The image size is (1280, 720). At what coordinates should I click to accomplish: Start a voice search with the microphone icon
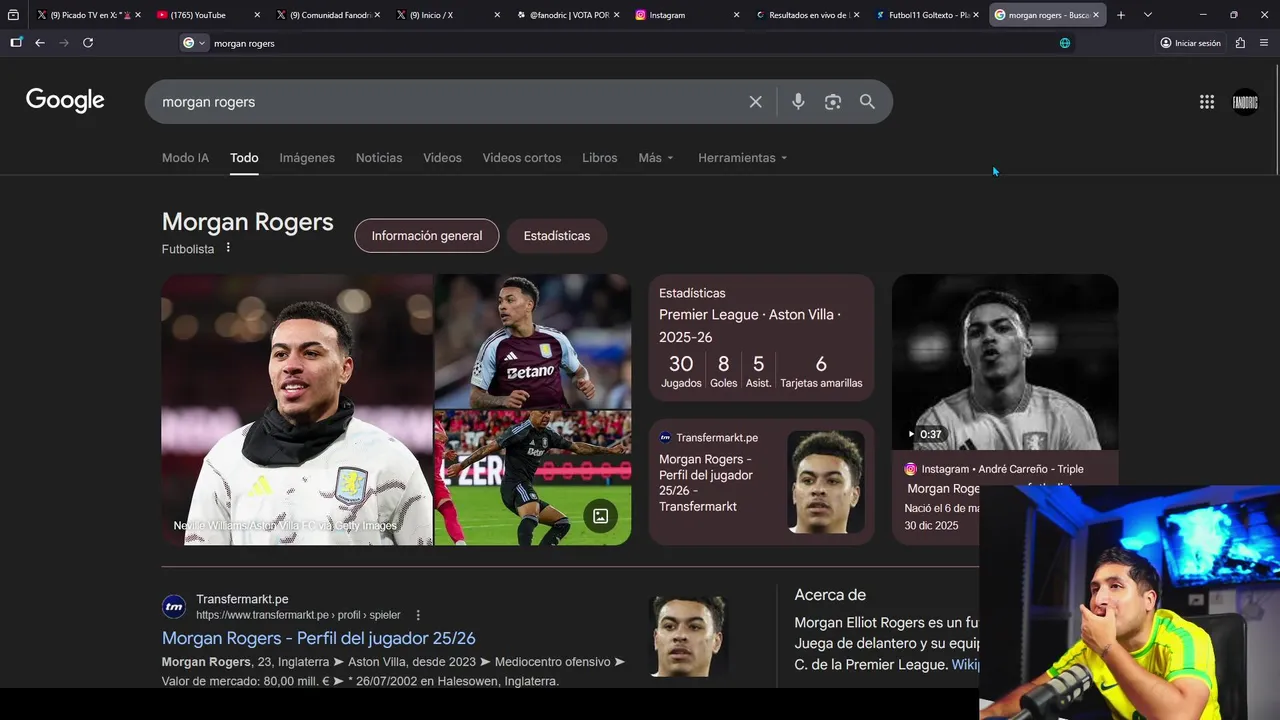798,102
